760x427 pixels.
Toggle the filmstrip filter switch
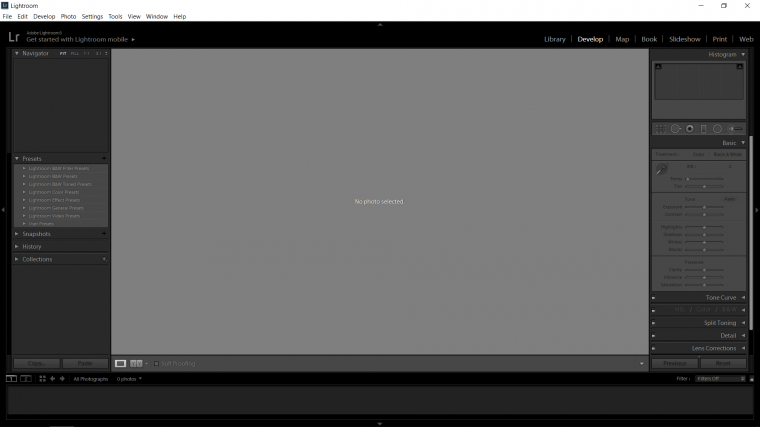[x=752, y=379]
